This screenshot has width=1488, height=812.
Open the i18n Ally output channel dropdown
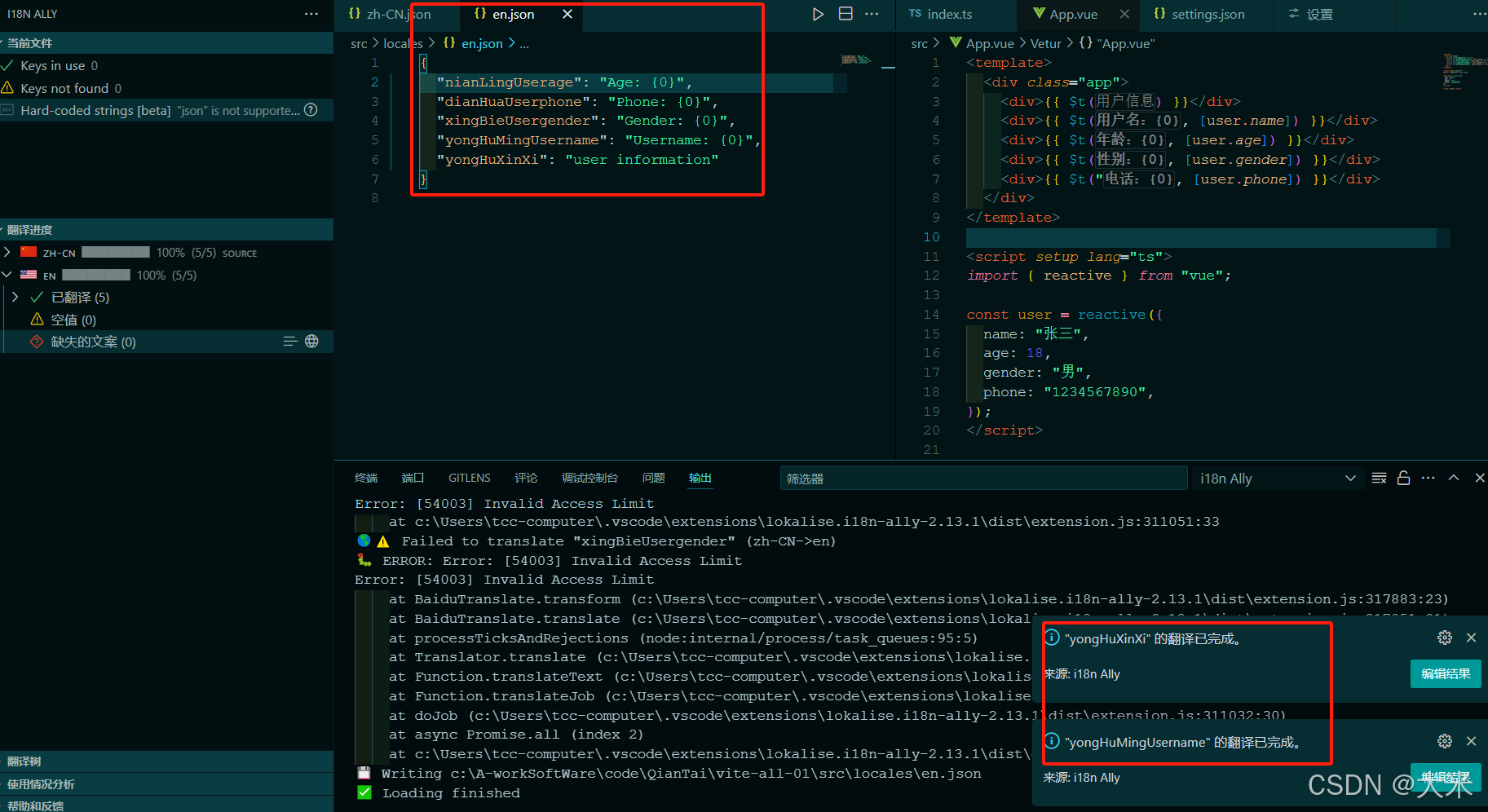[x=1278, y=479]
